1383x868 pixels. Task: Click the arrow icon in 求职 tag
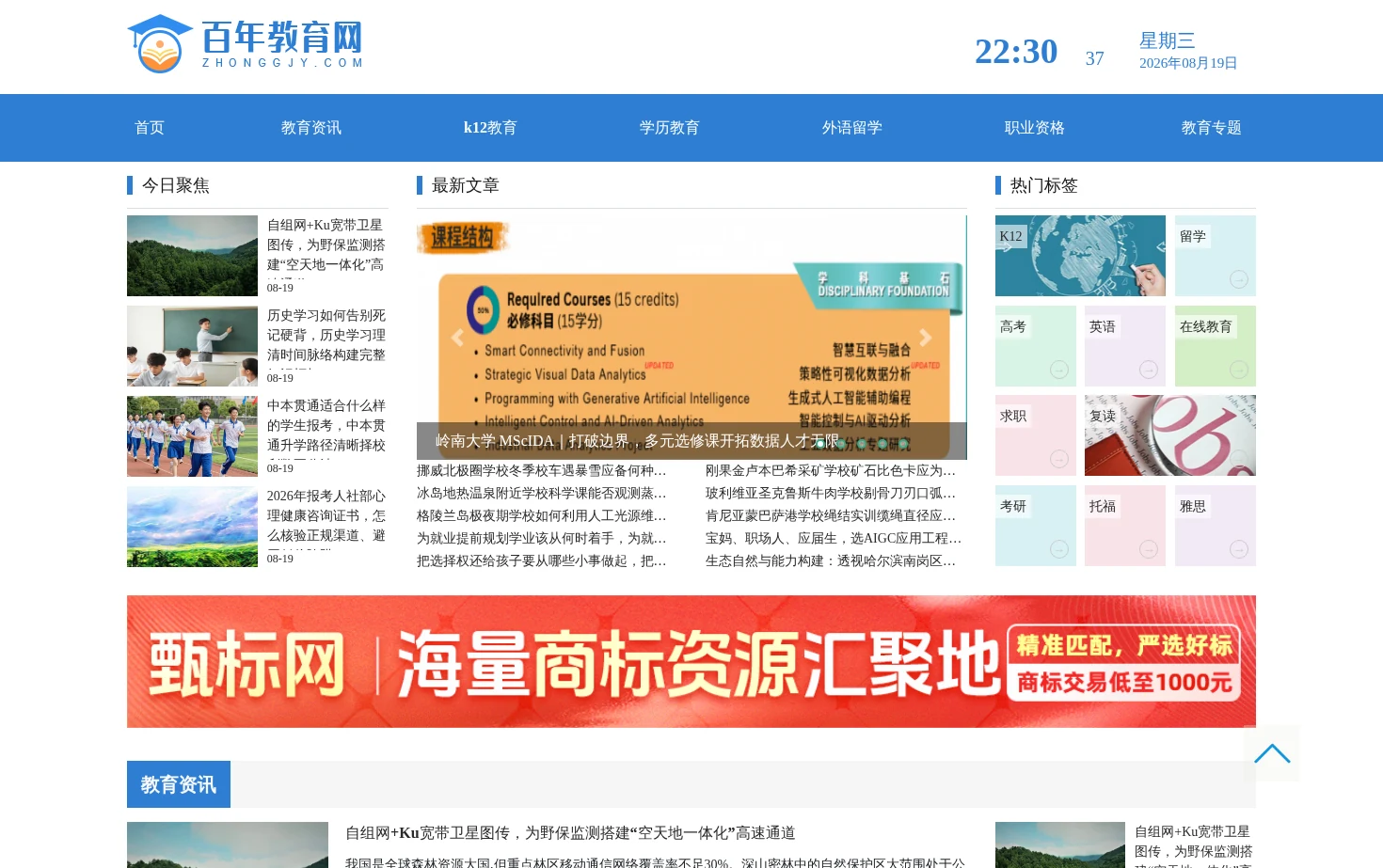tap(1059, 459)
